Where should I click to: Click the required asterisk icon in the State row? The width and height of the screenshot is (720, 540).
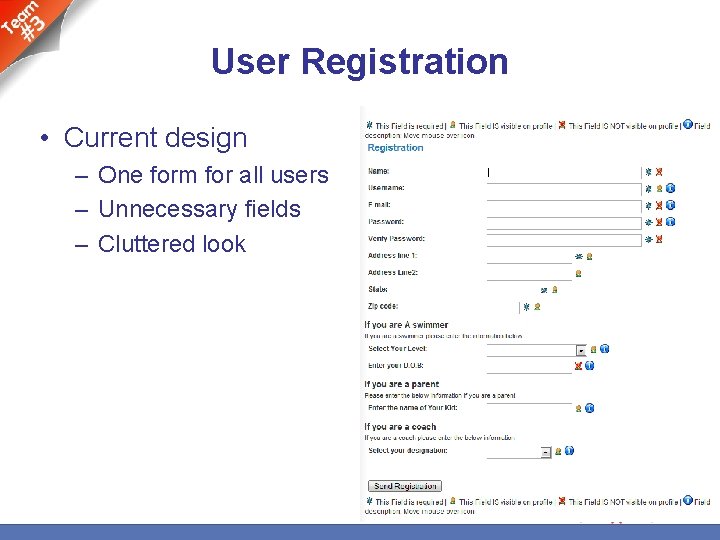(544, 290)
